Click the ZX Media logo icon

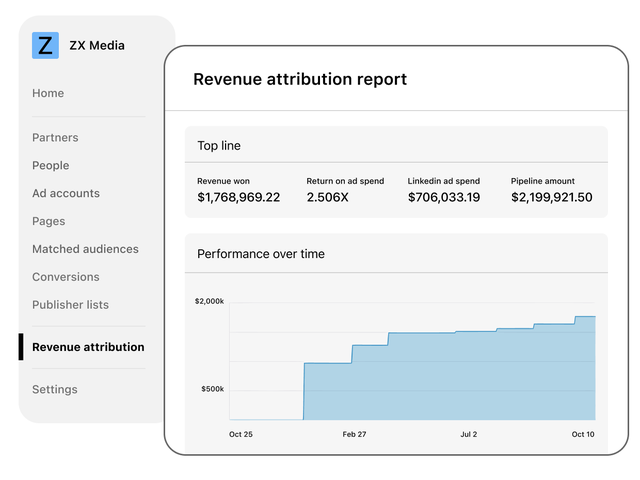[x=45, y=45]
